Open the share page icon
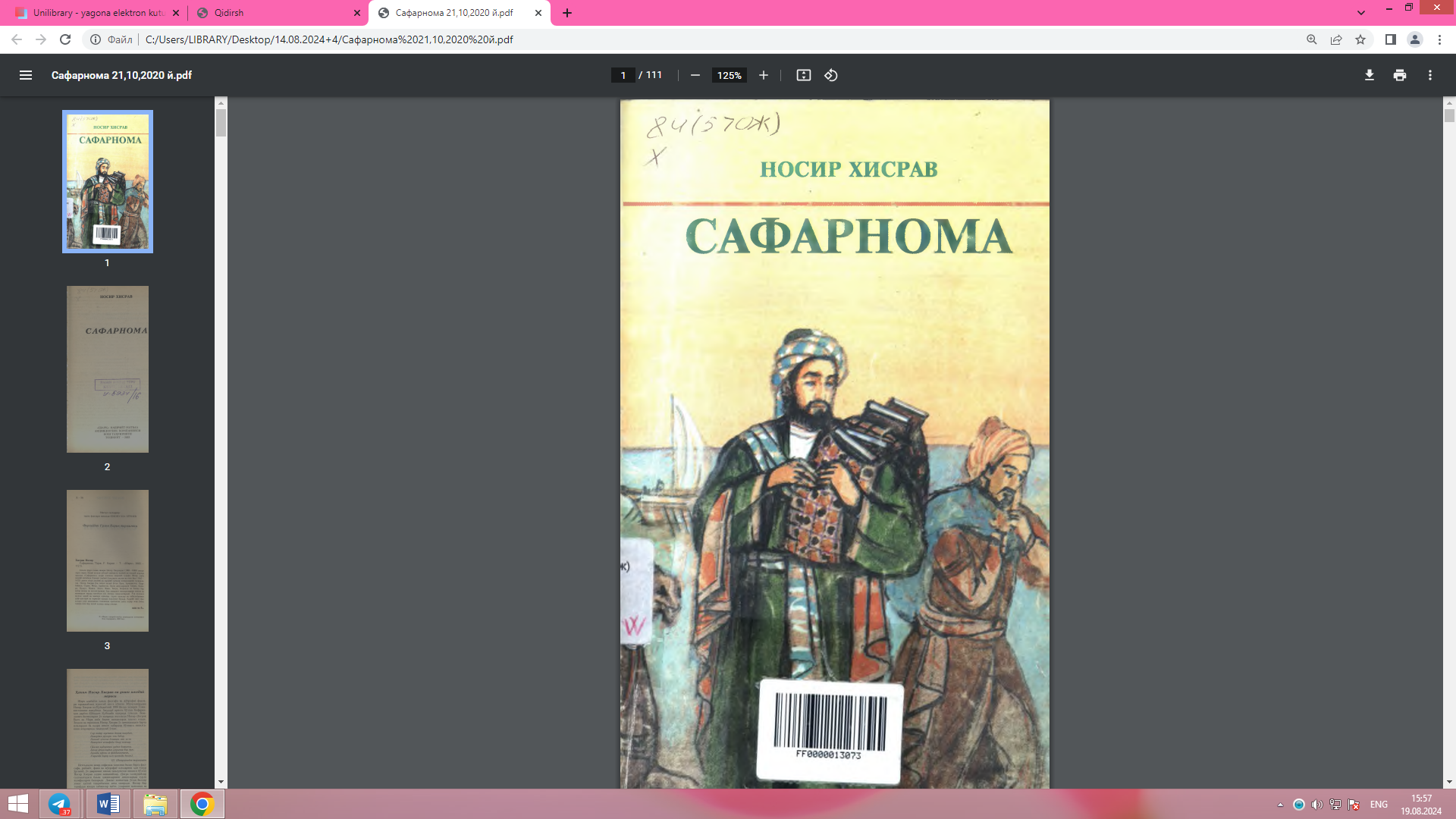The width and height of the screenshot is (1456, 819). click(x=1336, y=39)
